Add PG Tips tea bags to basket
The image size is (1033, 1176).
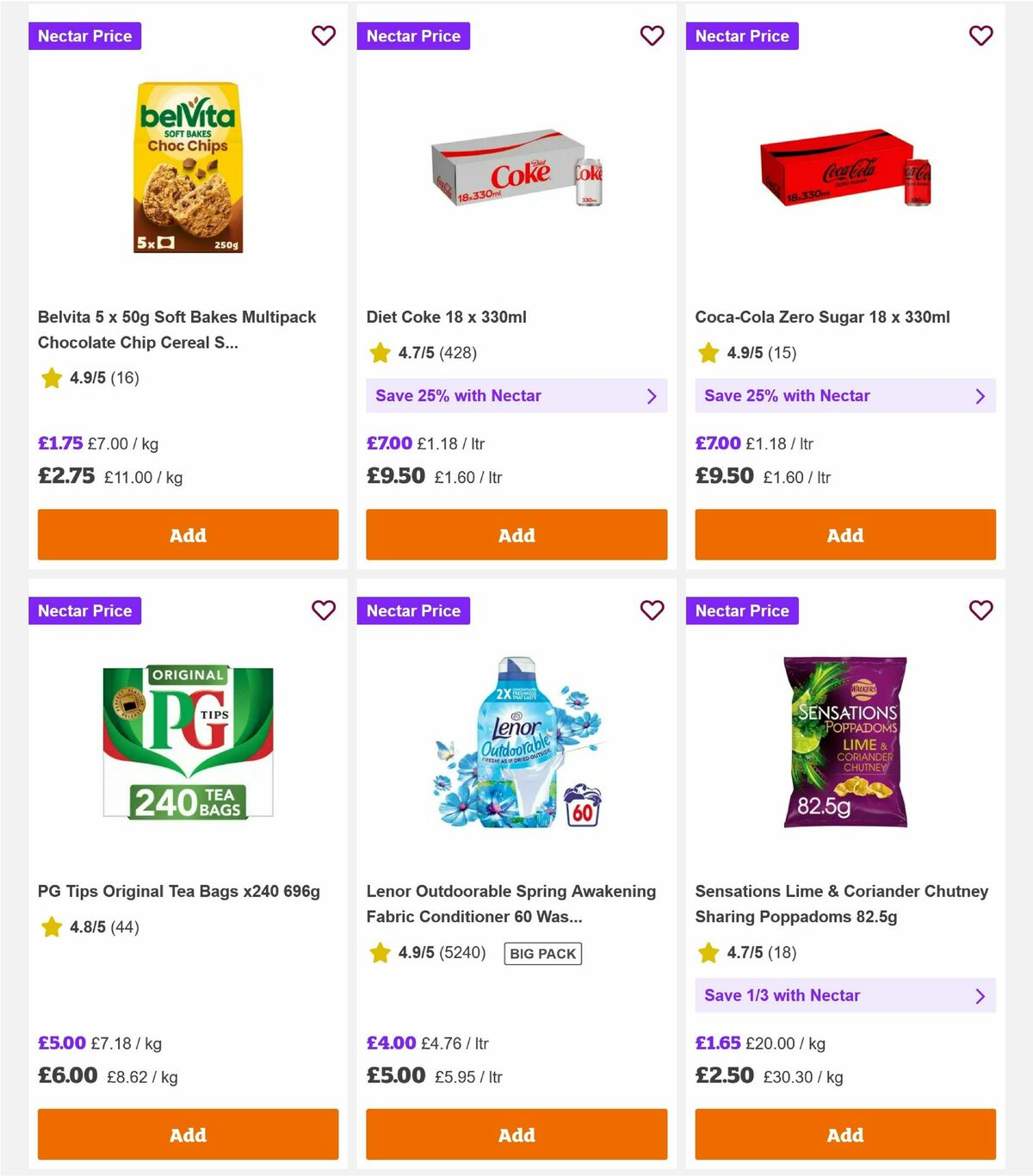tap(188, 1135)
